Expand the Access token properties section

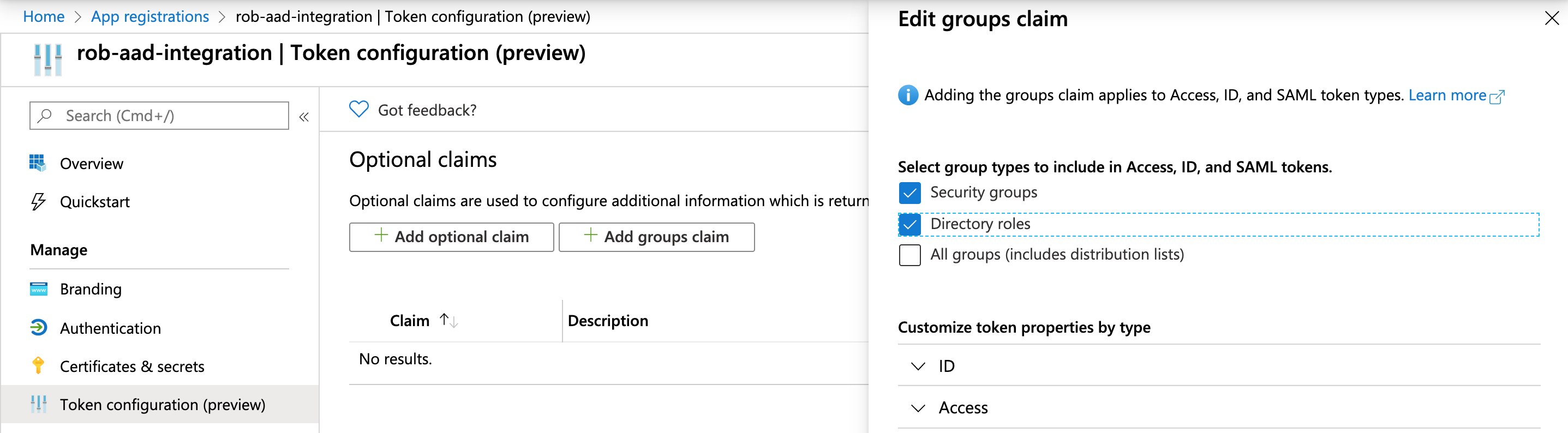[1219, 407]
